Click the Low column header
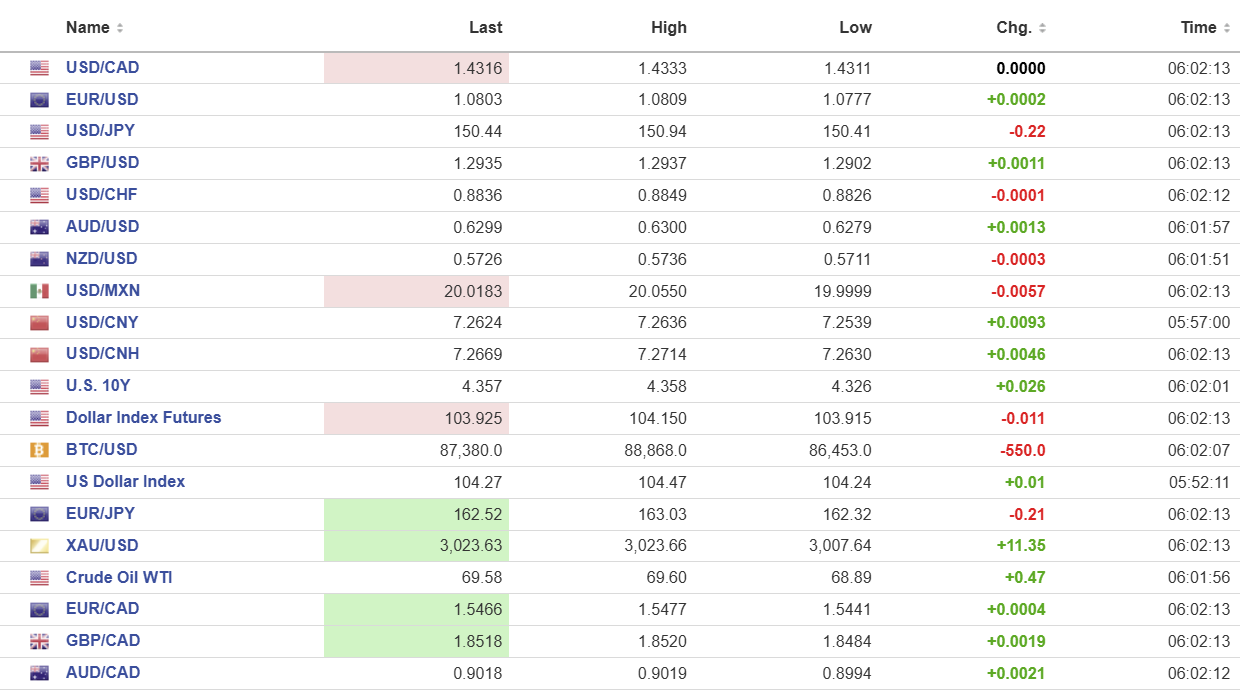Screen dimensions: 1240x693 click(x=855, y=28)
